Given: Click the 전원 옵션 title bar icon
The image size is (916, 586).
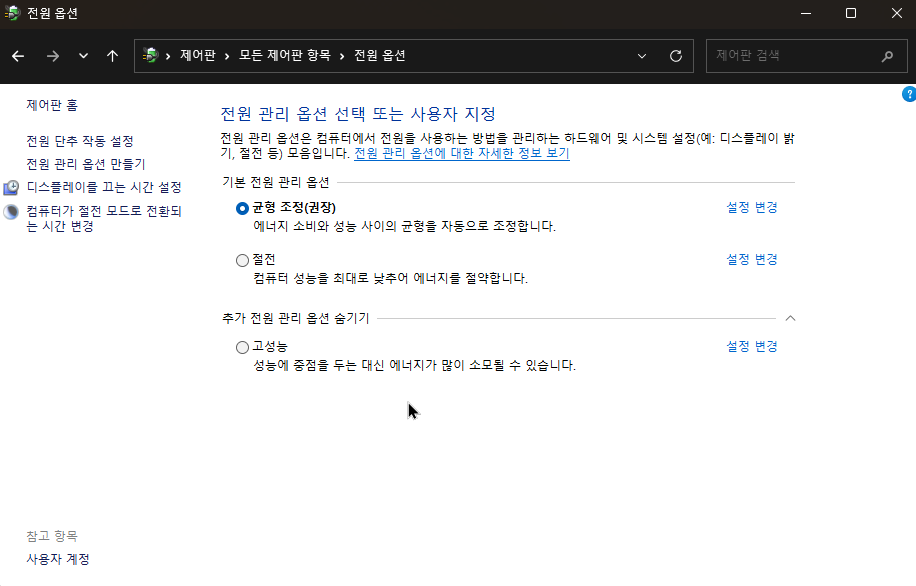Looking at the screenshot, I should pyautogui.click(x=12, y=13).
